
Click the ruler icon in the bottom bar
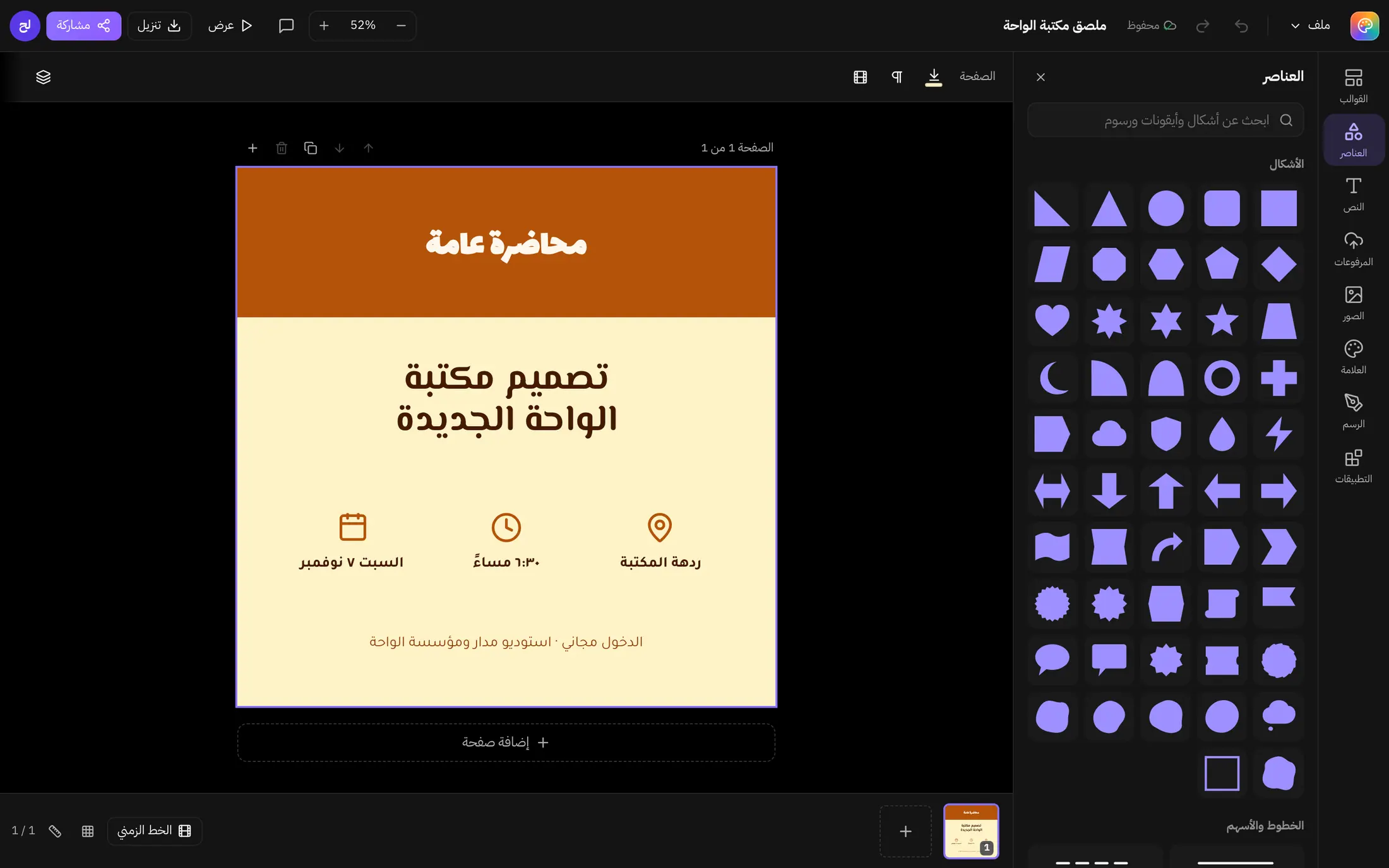click(x=55, y=831)
